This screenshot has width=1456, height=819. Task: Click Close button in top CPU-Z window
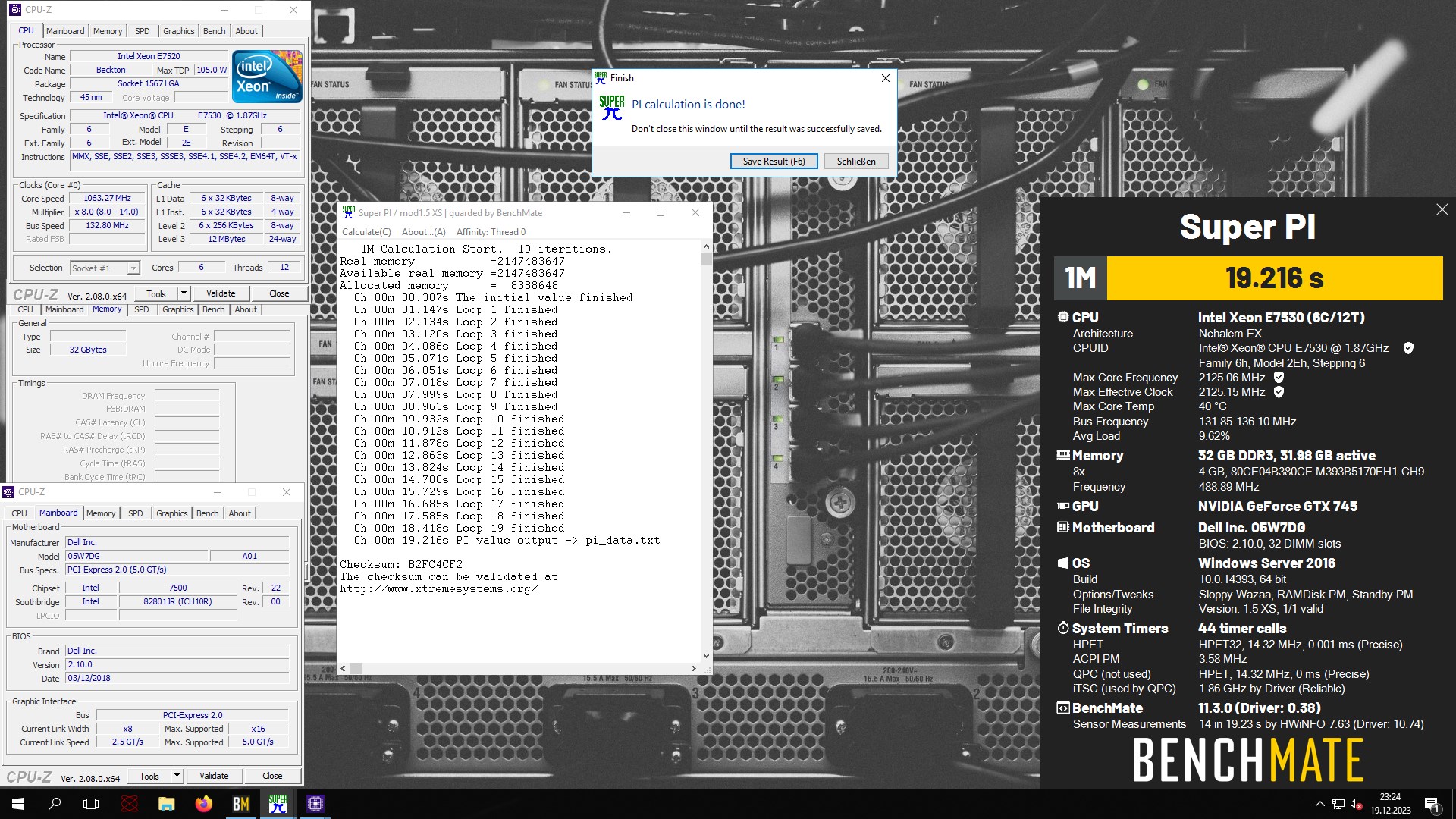tap(279, 293)
